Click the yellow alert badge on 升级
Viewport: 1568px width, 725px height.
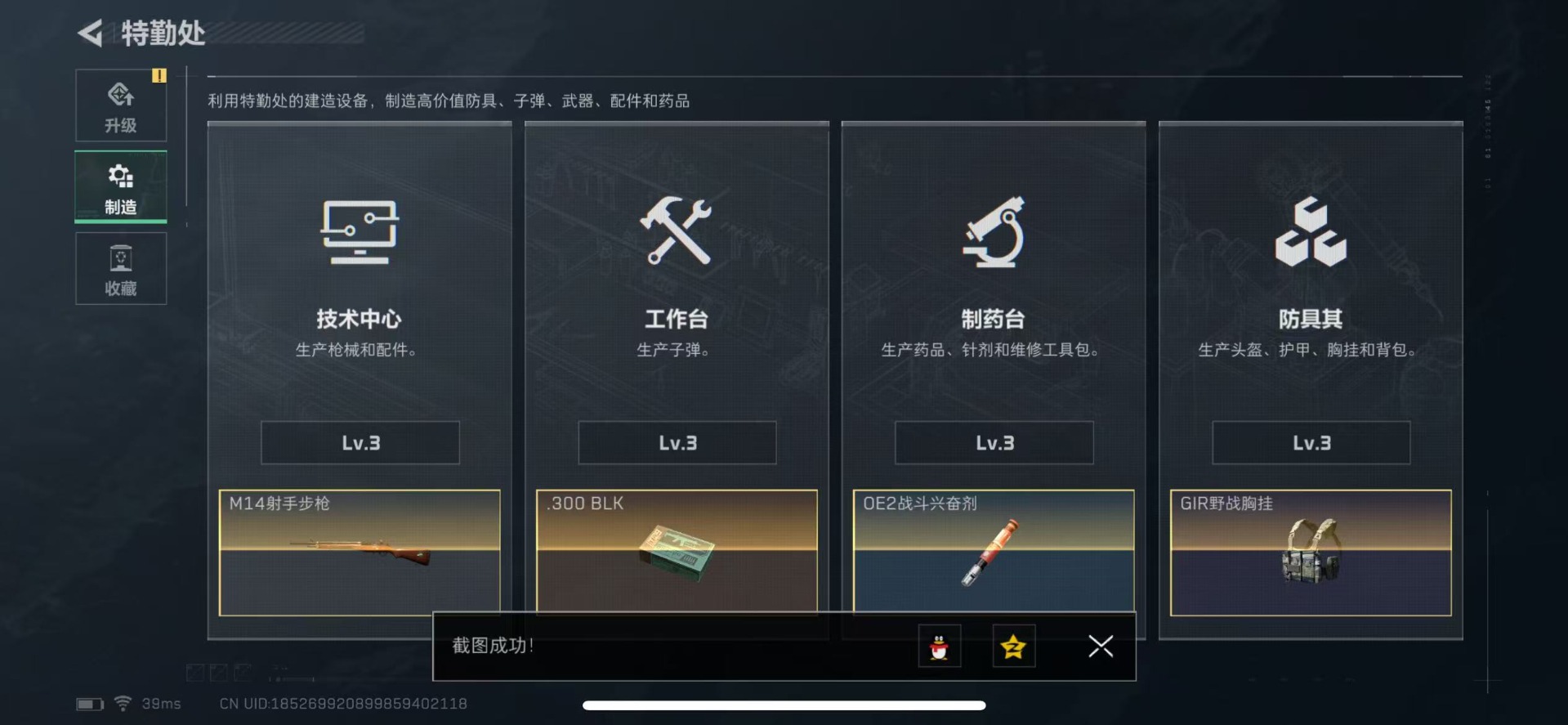coord(159,75)
